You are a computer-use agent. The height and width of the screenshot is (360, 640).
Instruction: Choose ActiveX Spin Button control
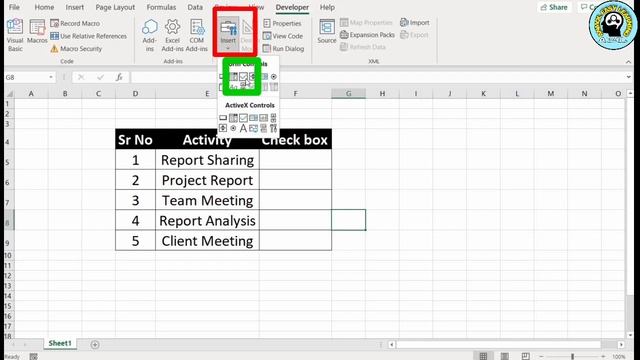[223, 128]
